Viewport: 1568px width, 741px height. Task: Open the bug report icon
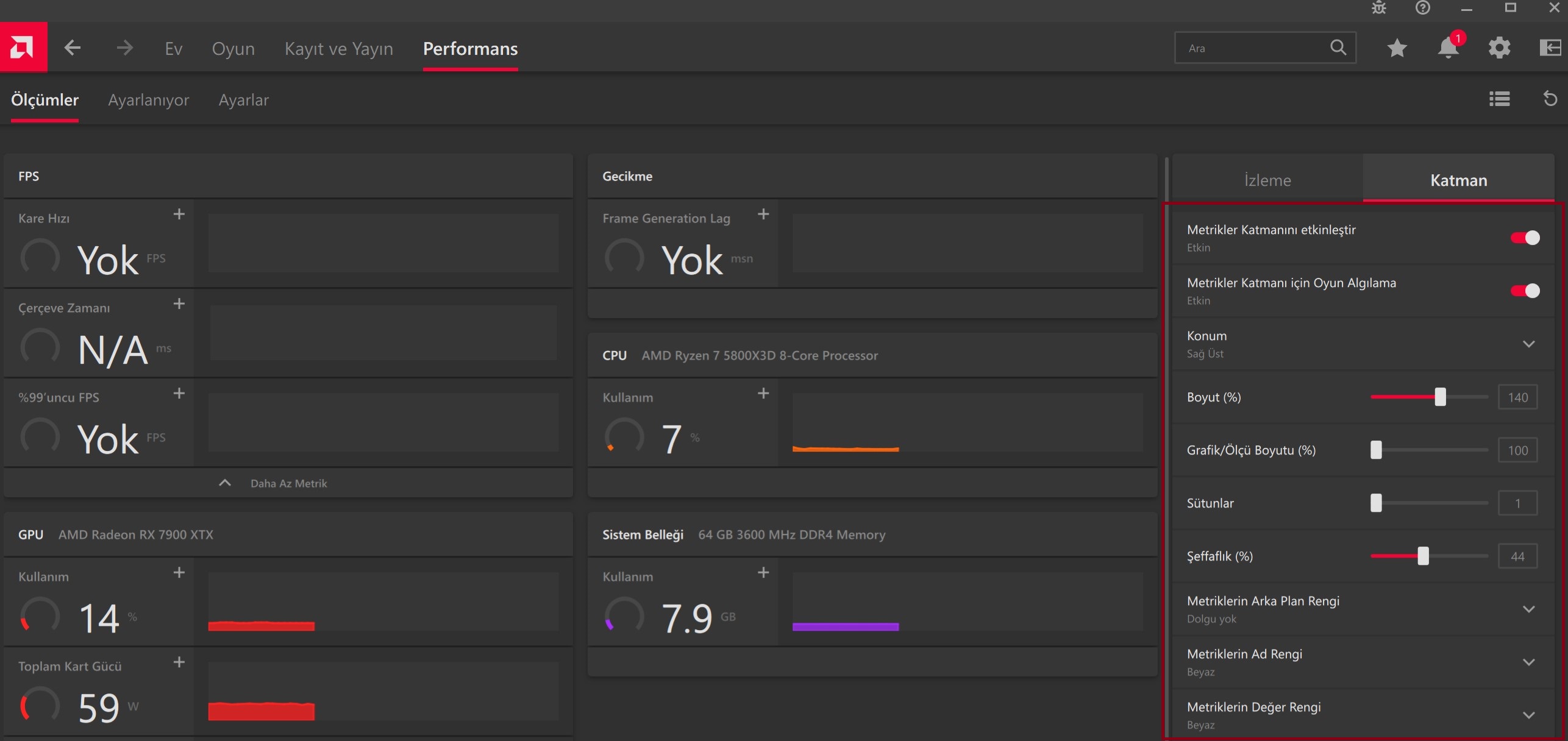1379,8
